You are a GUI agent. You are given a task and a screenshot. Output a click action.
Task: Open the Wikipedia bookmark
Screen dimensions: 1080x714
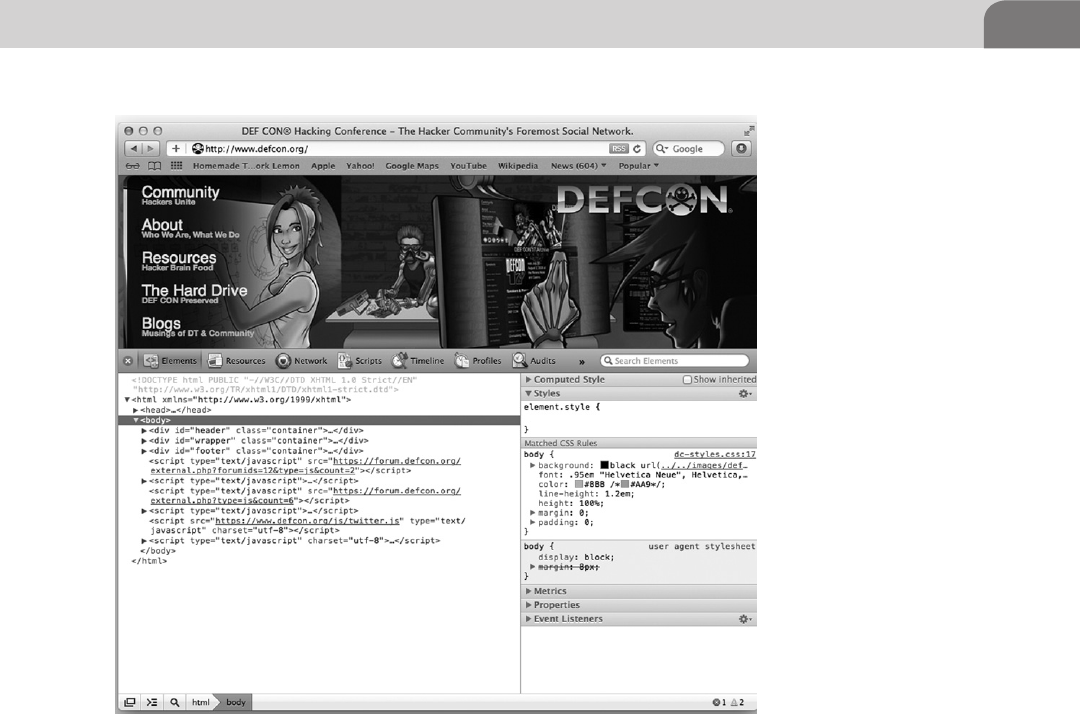point(518,166)
